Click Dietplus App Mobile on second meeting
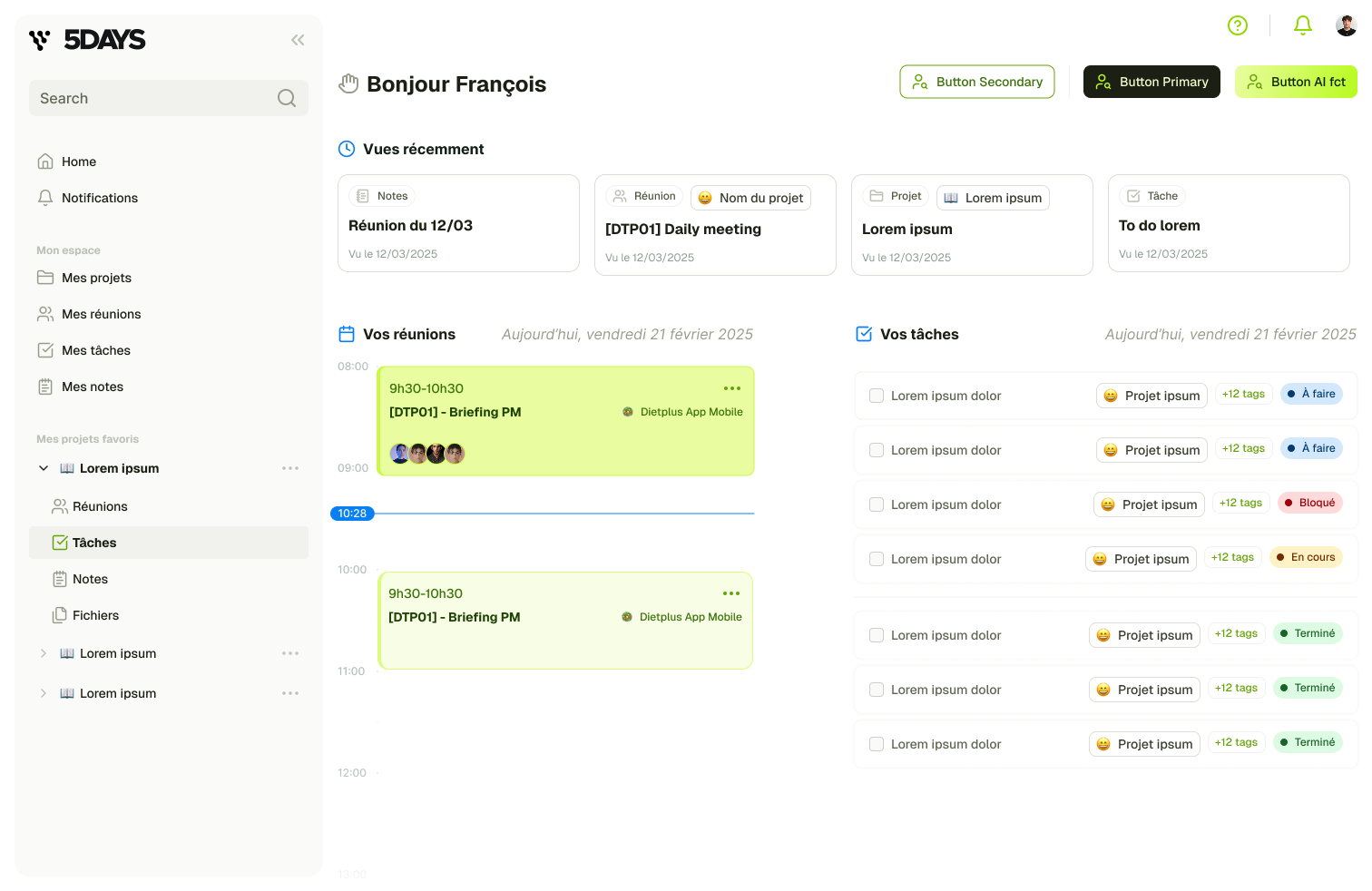This screenshot has width=1372, height=891. click(681, 617)
